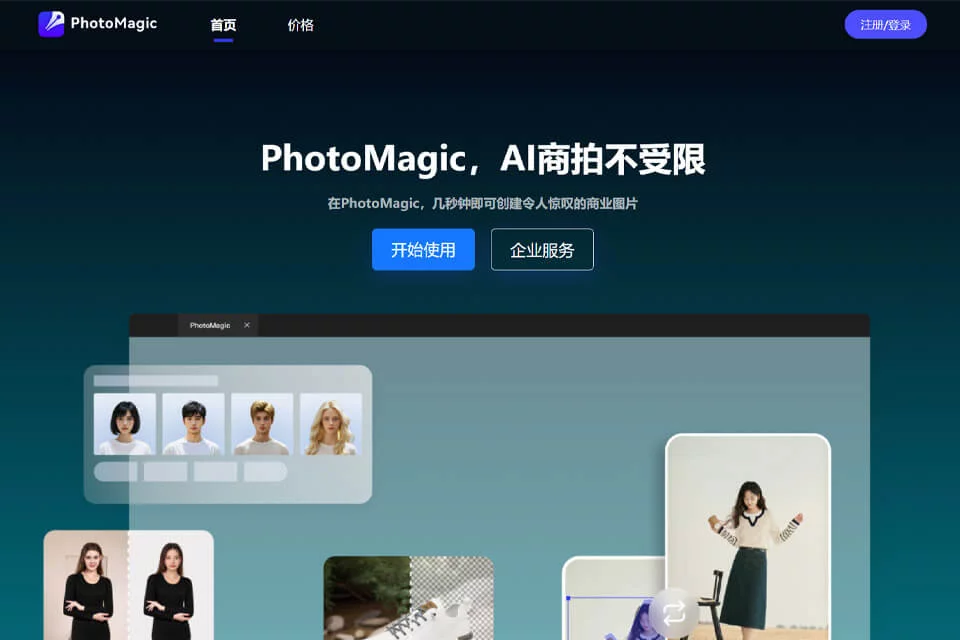
Task: Click the headline PhotoMagic，AI商拍不受限
Action: coord(483,159)
